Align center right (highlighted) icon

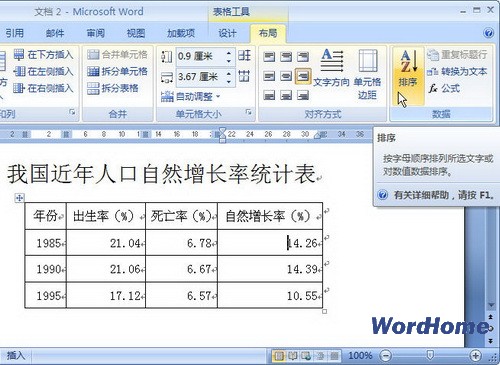click(x=303, y=76)
